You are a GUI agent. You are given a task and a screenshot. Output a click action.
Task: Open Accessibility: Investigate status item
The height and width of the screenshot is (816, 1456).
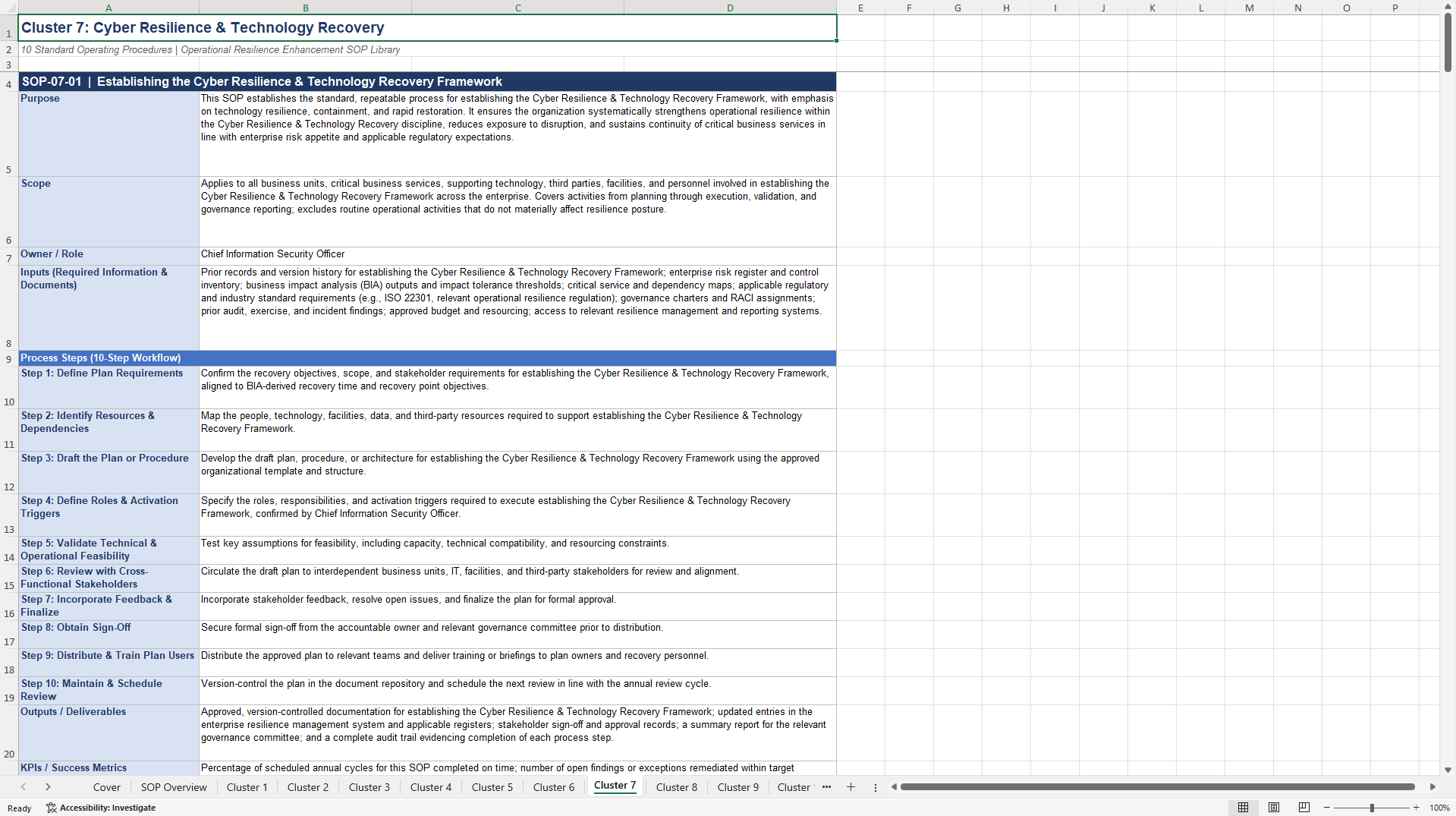(x=101, y=808)
